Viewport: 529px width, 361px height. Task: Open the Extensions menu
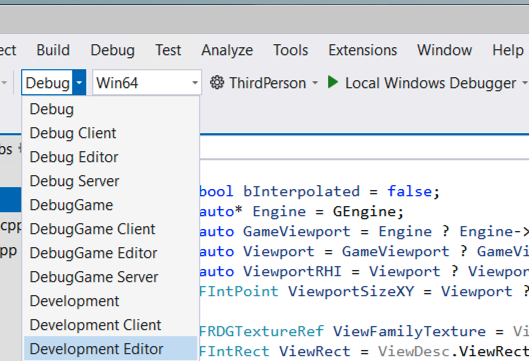point(363,50)
